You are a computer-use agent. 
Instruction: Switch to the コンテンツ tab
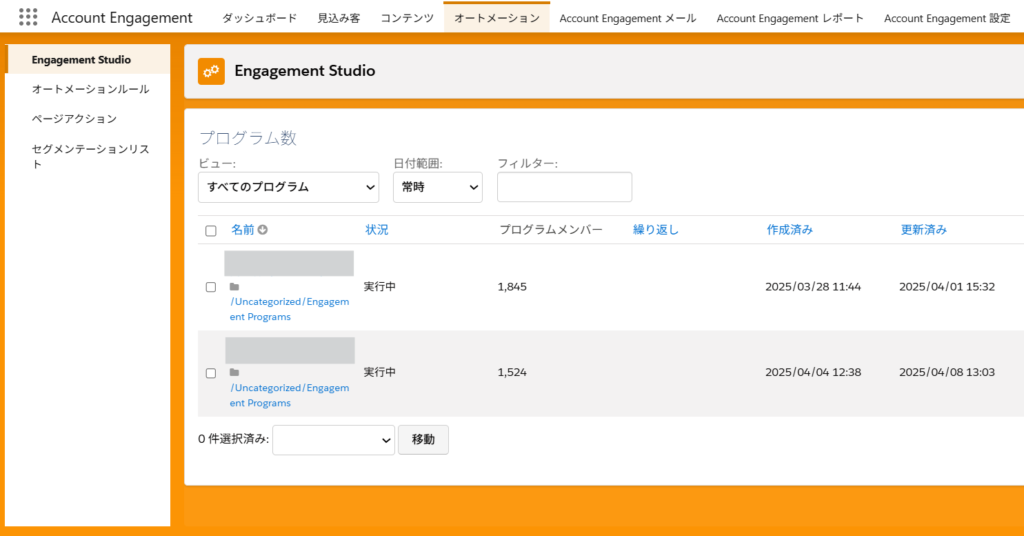point(407,18)
